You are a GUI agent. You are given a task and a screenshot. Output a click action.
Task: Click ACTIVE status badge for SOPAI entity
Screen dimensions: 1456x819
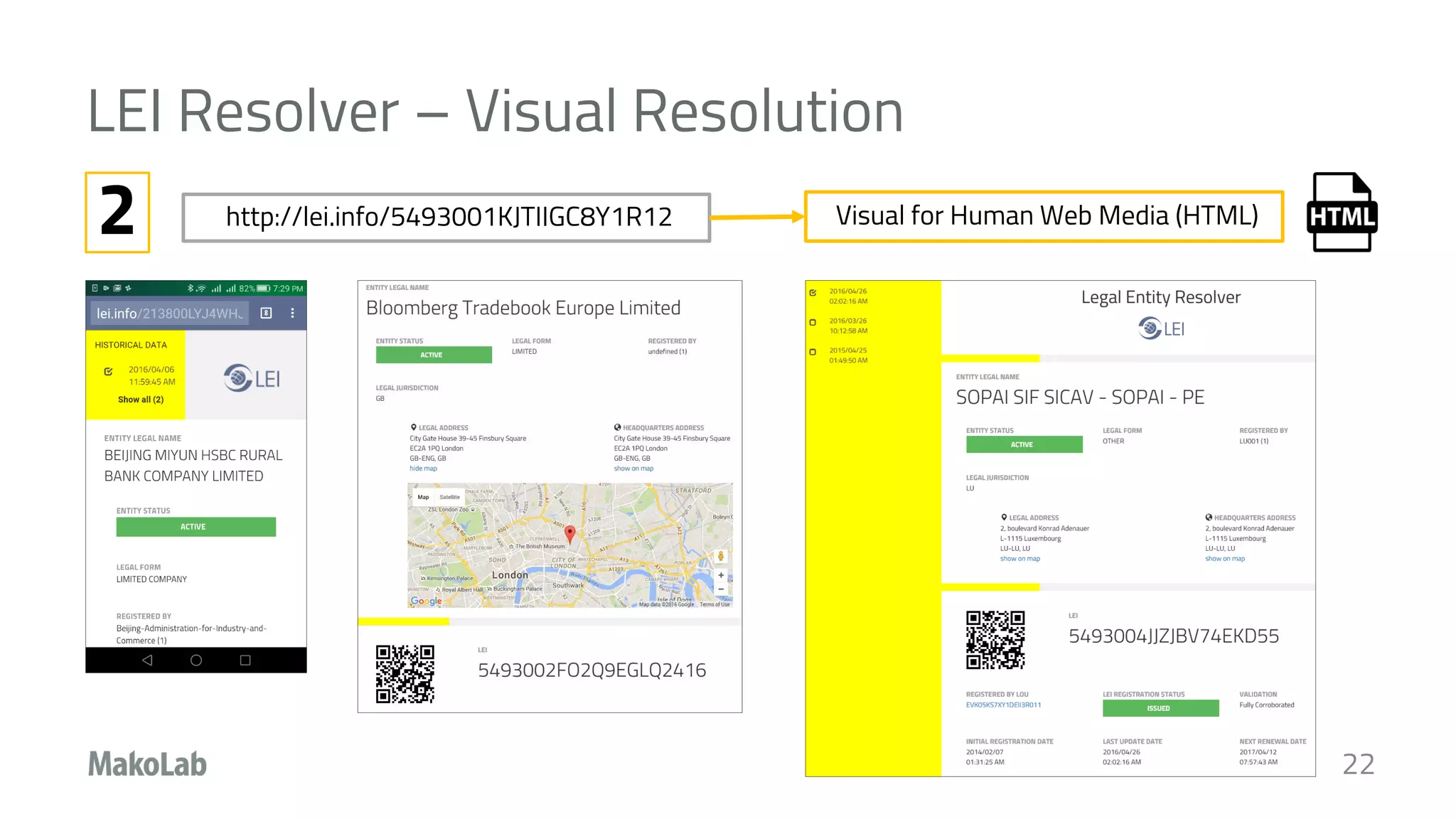(1024, 444)
